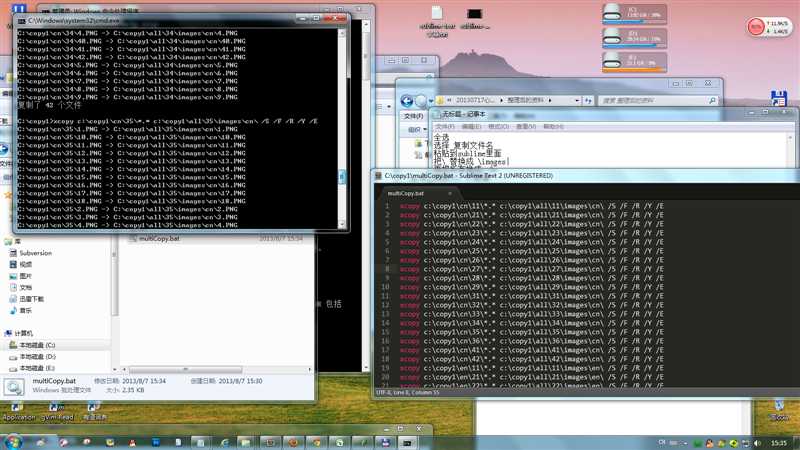The image size is (800, 450).
Task: Open Notepad 编辑(E) menu
Action: pos(471,126)
